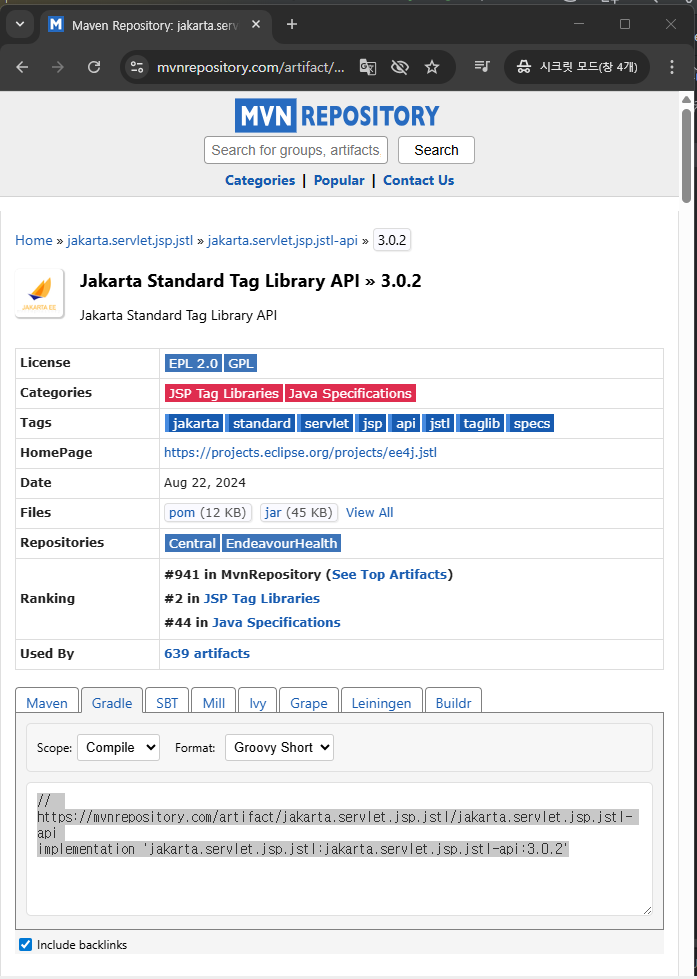Click the 3.0.2 version breadcrumb badge

[x=392, y=240]
